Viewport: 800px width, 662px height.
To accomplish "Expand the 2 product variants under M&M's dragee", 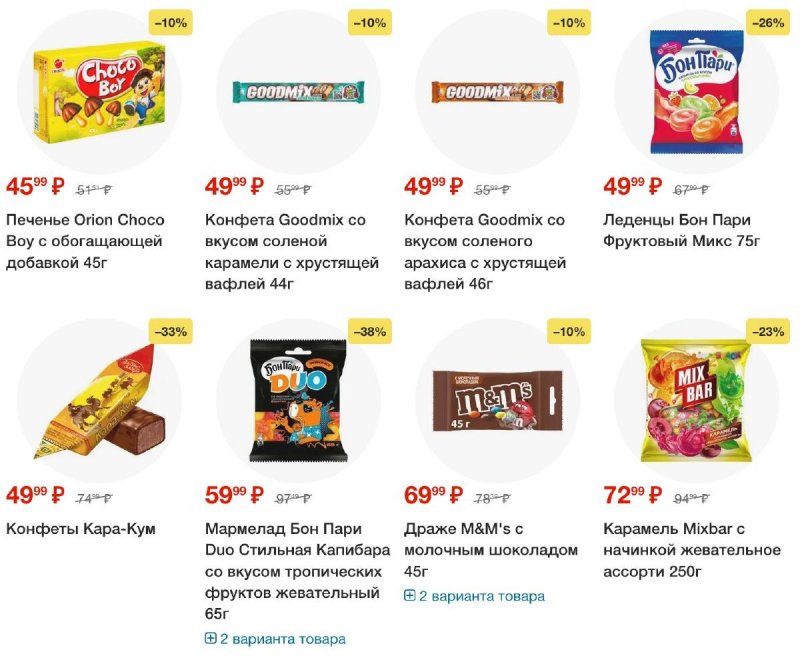I will [474, 596].
